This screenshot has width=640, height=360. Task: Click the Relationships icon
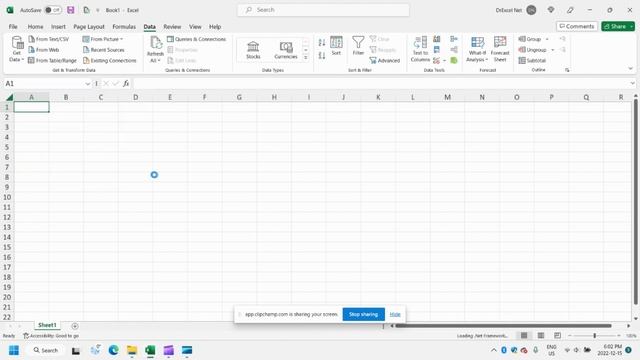[454, 50]
